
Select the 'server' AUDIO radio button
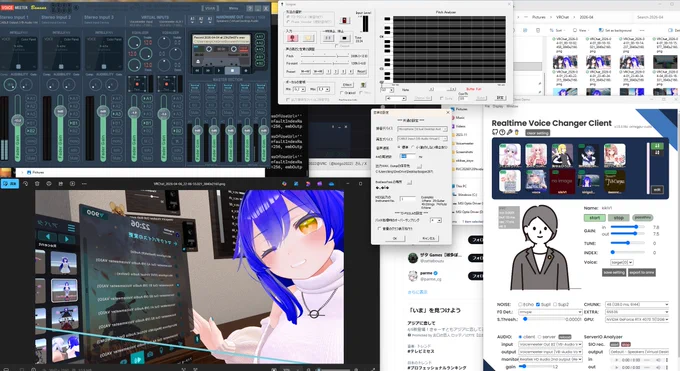pyautogui.click(x=540, y=337)
